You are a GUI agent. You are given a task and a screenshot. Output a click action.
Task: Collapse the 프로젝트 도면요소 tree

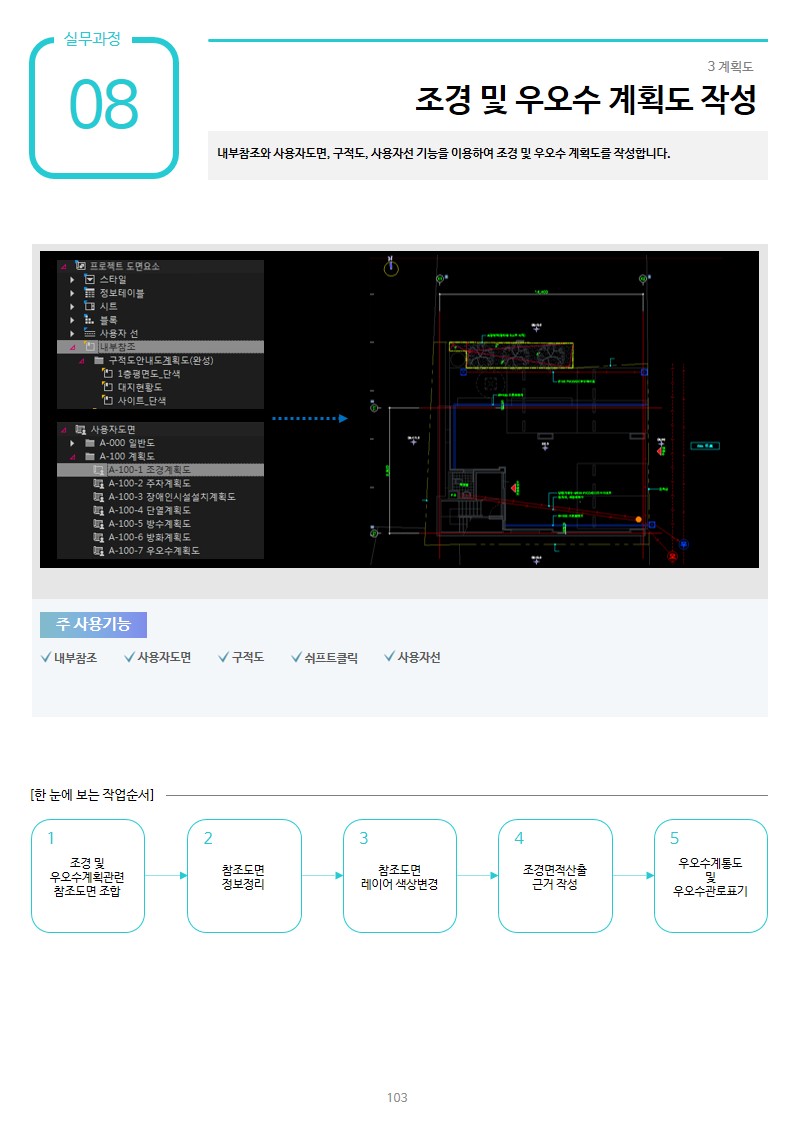point(64,266)
